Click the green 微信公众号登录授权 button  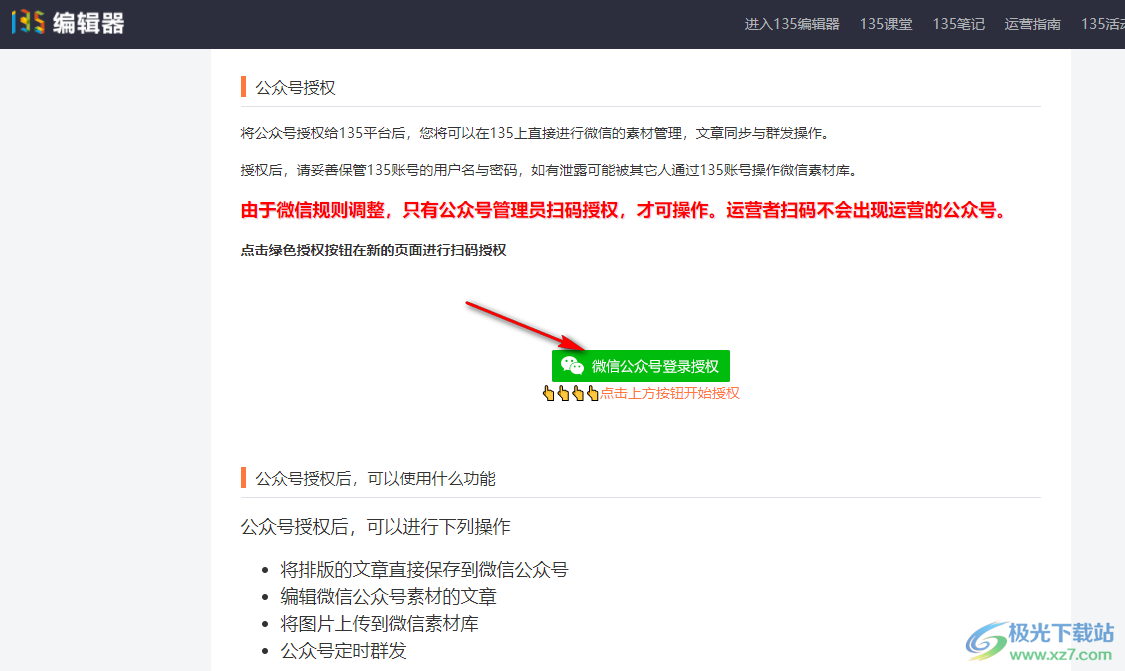point(640,365)
